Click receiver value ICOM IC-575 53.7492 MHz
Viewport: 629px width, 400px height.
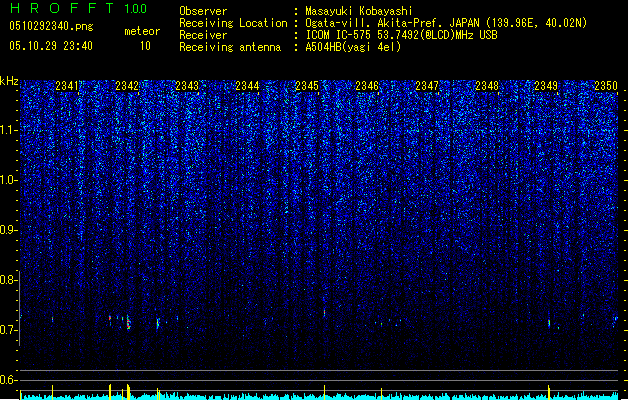pyautogui.click(x=401, y=35)
